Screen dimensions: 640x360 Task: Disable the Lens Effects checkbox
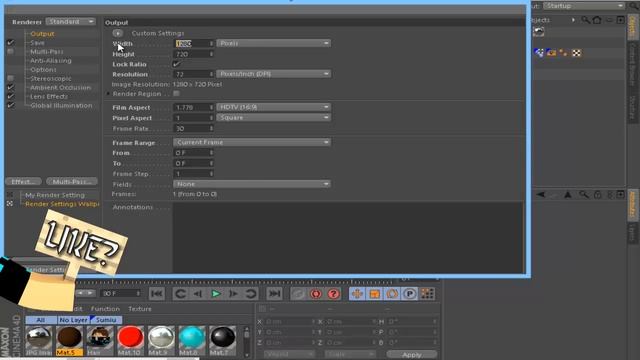click(x=11, y=96)
